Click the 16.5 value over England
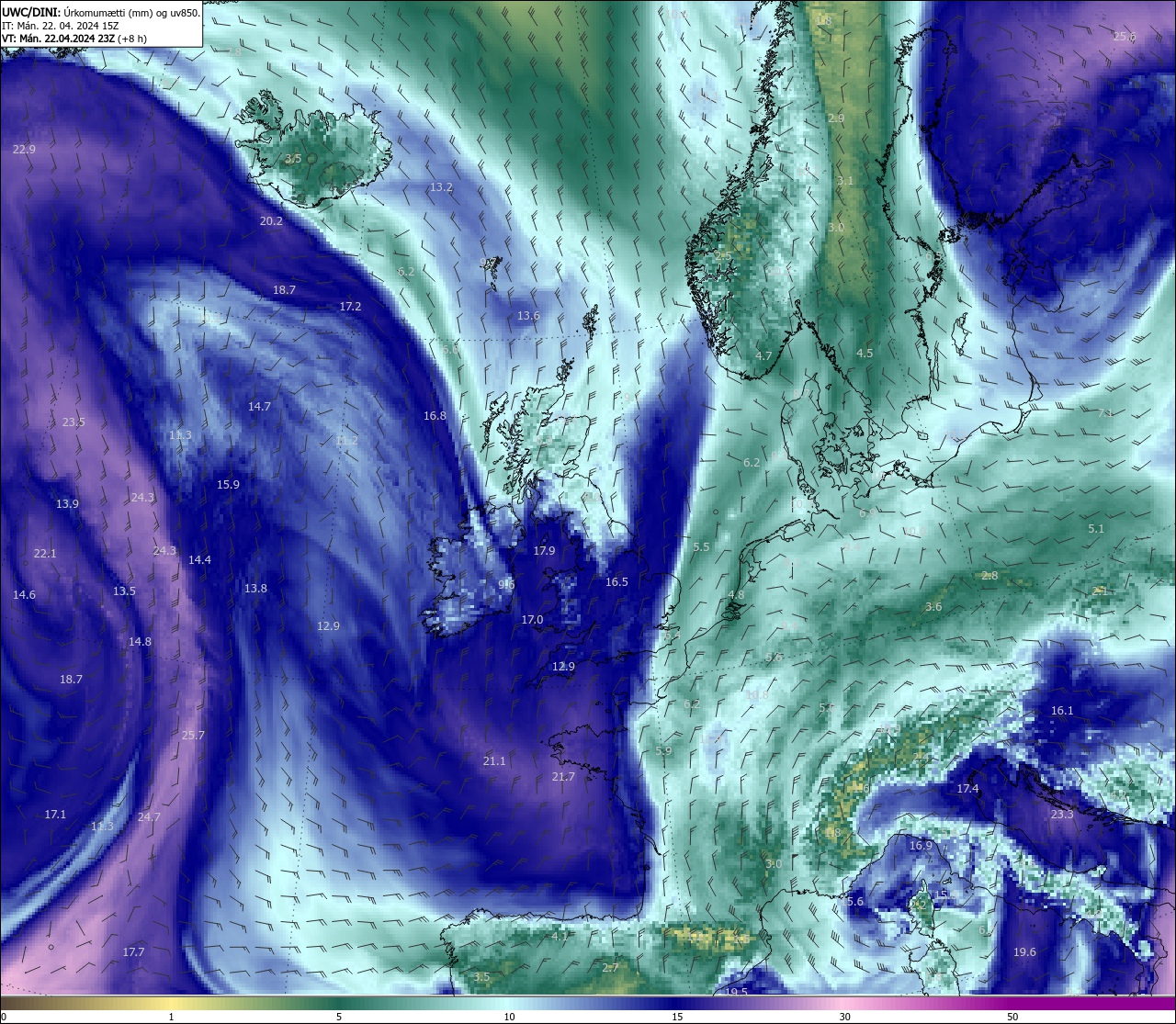The image size is (1176, 1024). pos(616,582)
